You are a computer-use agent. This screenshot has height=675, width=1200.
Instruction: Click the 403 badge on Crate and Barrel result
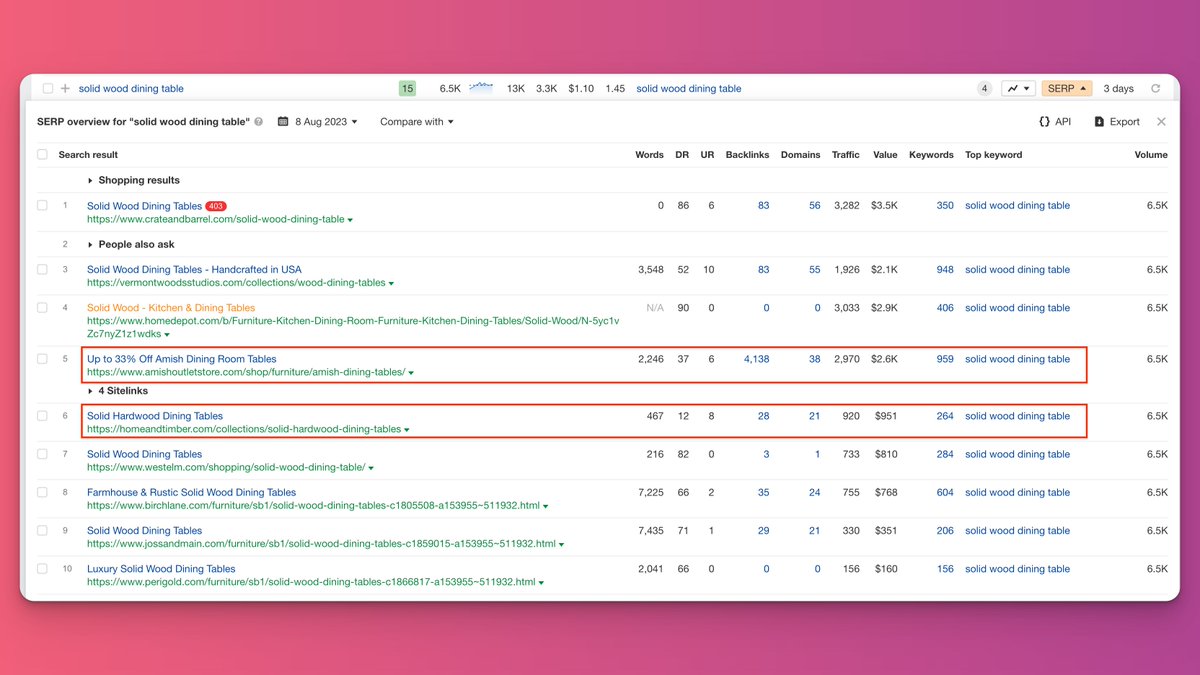pyautogui.click(x=215, y=206)
